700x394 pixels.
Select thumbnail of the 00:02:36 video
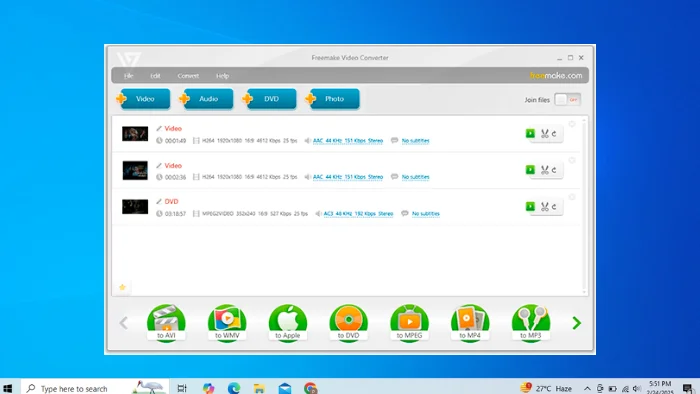135,170
